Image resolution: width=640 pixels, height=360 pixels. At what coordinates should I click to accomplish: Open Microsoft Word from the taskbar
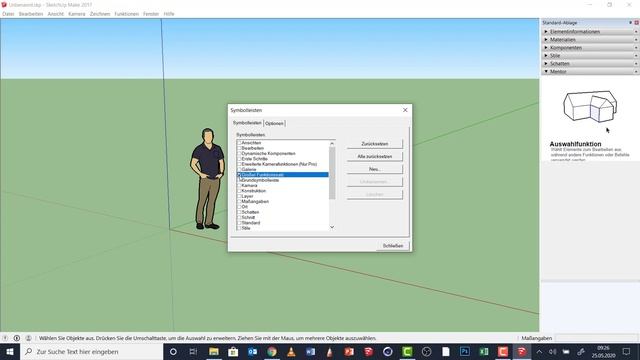pos(310,351)
